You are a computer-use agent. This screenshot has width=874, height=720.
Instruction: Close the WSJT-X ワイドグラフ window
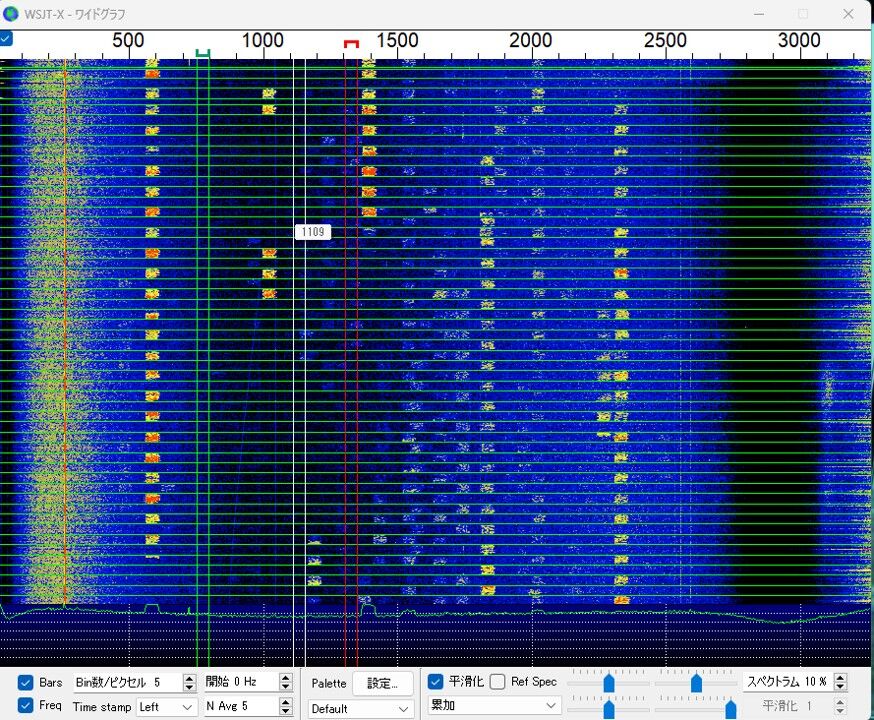(x=848, y=13)
